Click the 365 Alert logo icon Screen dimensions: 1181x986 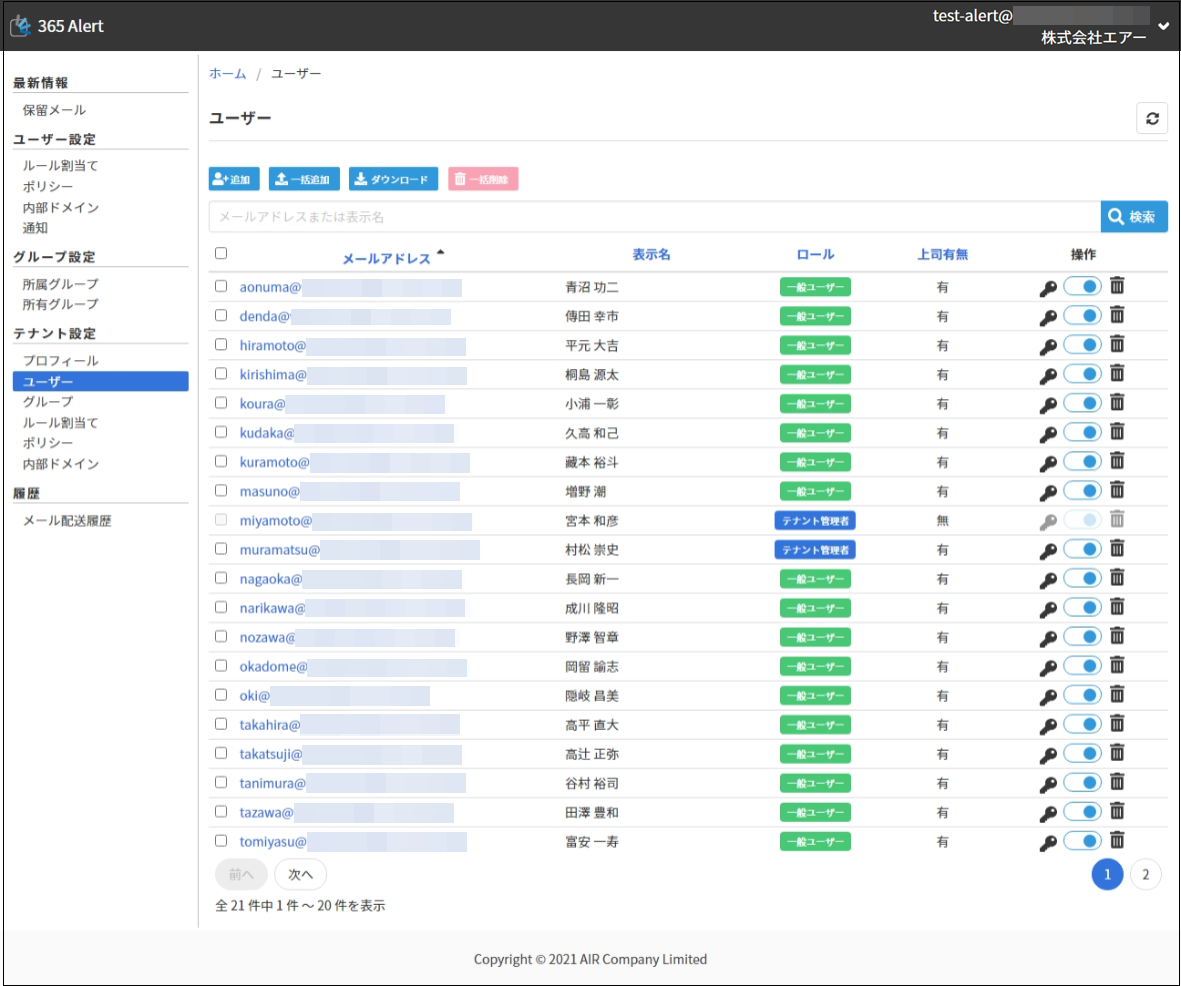[20, 26]
